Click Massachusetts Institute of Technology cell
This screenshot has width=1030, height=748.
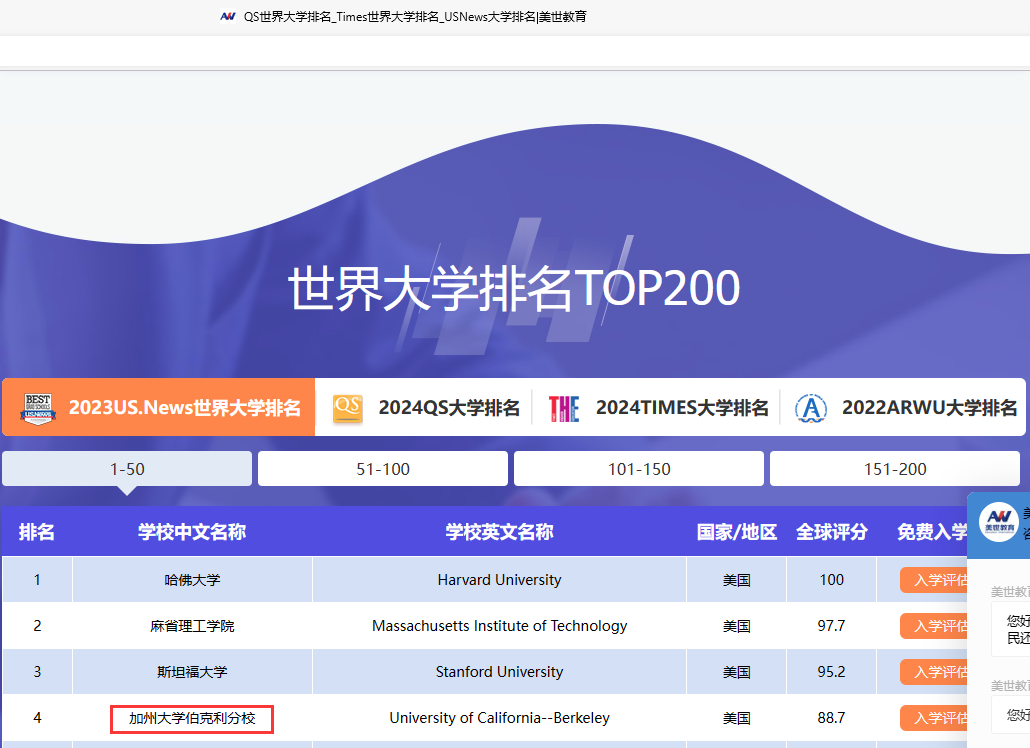coord(499,626)
